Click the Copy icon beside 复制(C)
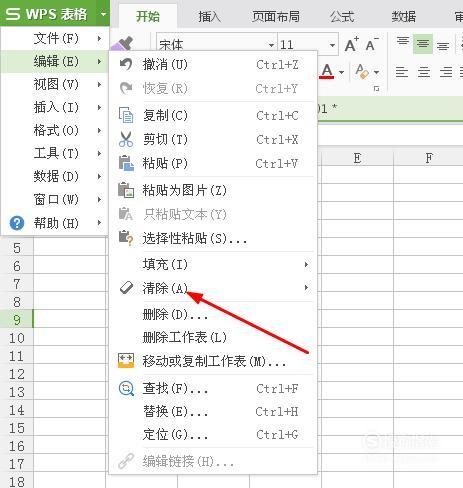This screenshot has height=488, width=463. click(126, 115)
